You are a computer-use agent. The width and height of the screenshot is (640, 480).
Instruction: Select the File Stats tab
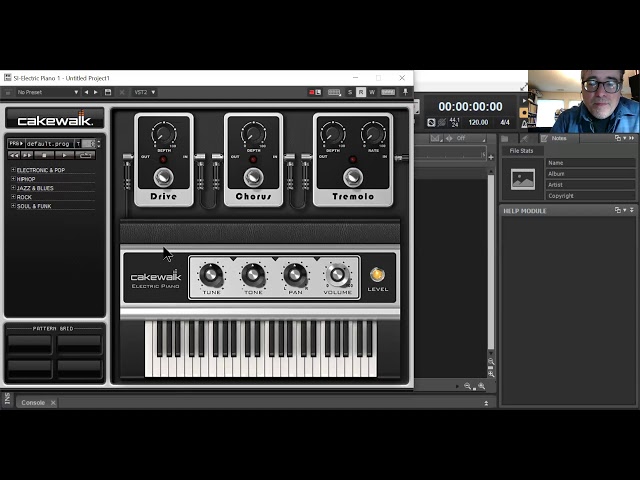(521, 151)
